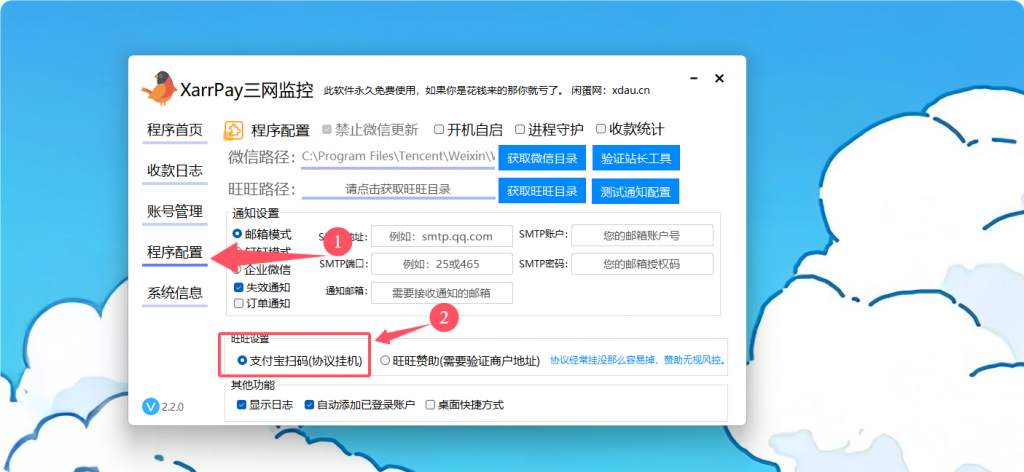This screenshot has width=1024, height=472.
Task: Check the 订单通知 checkbox
Action: pos(238,303)
